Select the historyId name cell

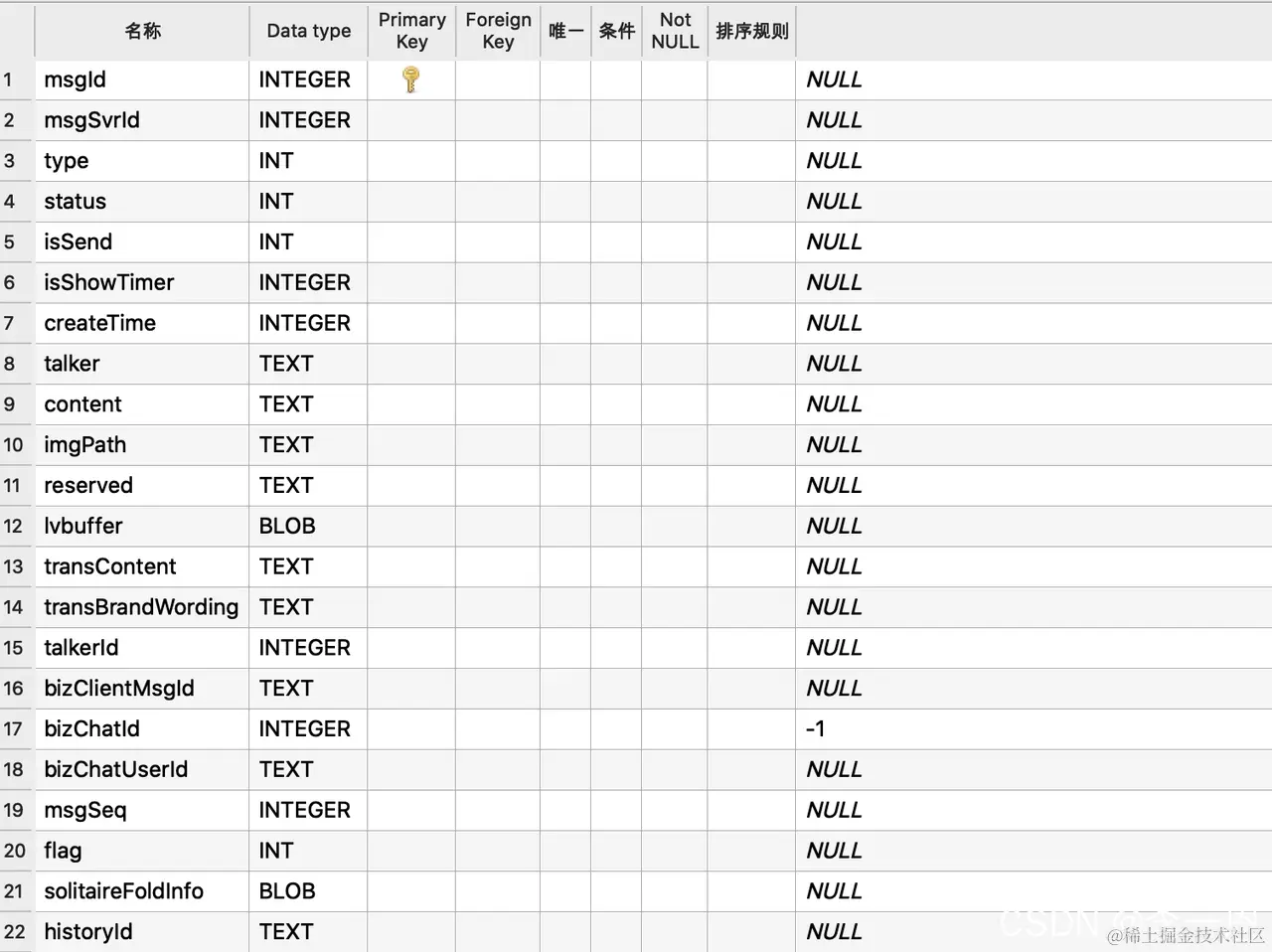[142, 932]
